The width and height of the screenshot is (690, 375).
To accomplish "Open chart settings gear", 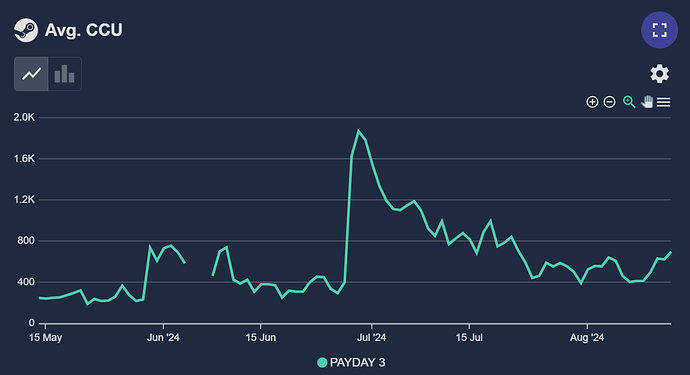I will 660,74.
